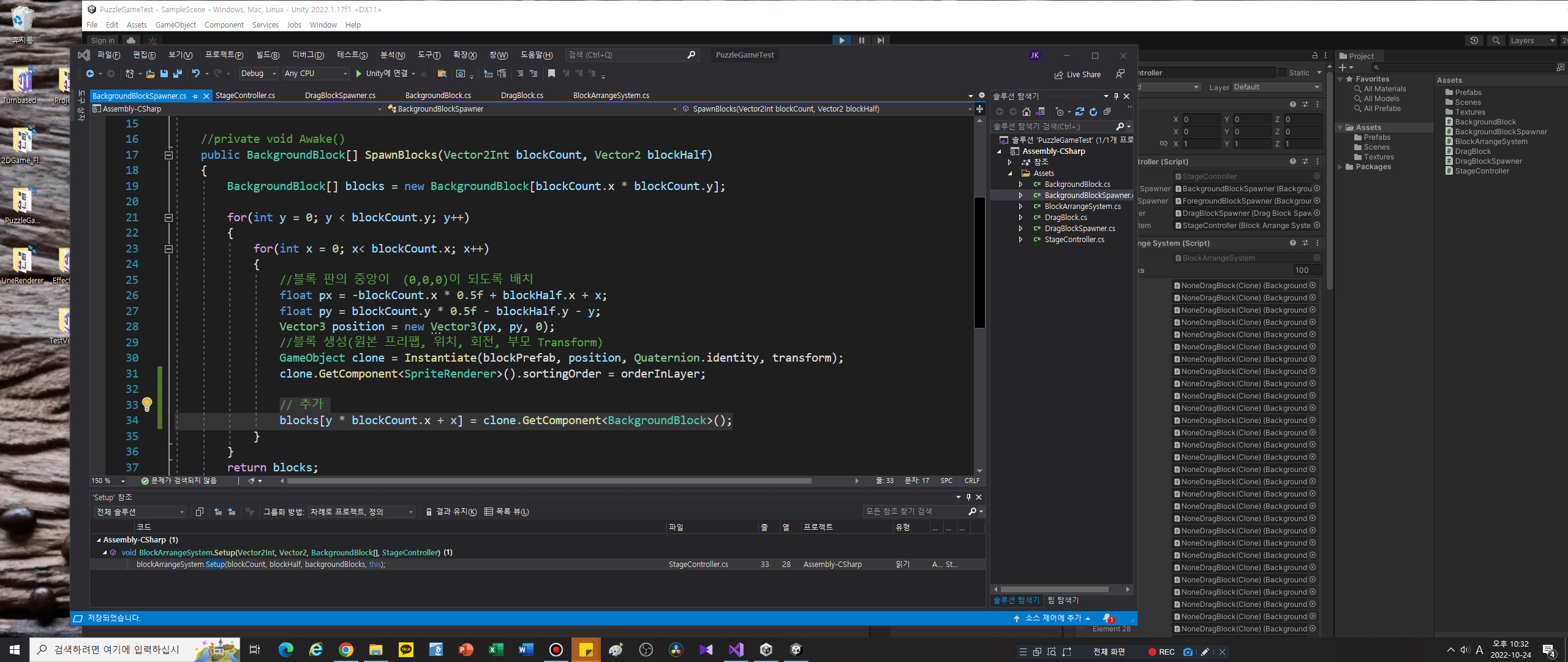Open the Debug configuration dropdown

pos(258,74)
